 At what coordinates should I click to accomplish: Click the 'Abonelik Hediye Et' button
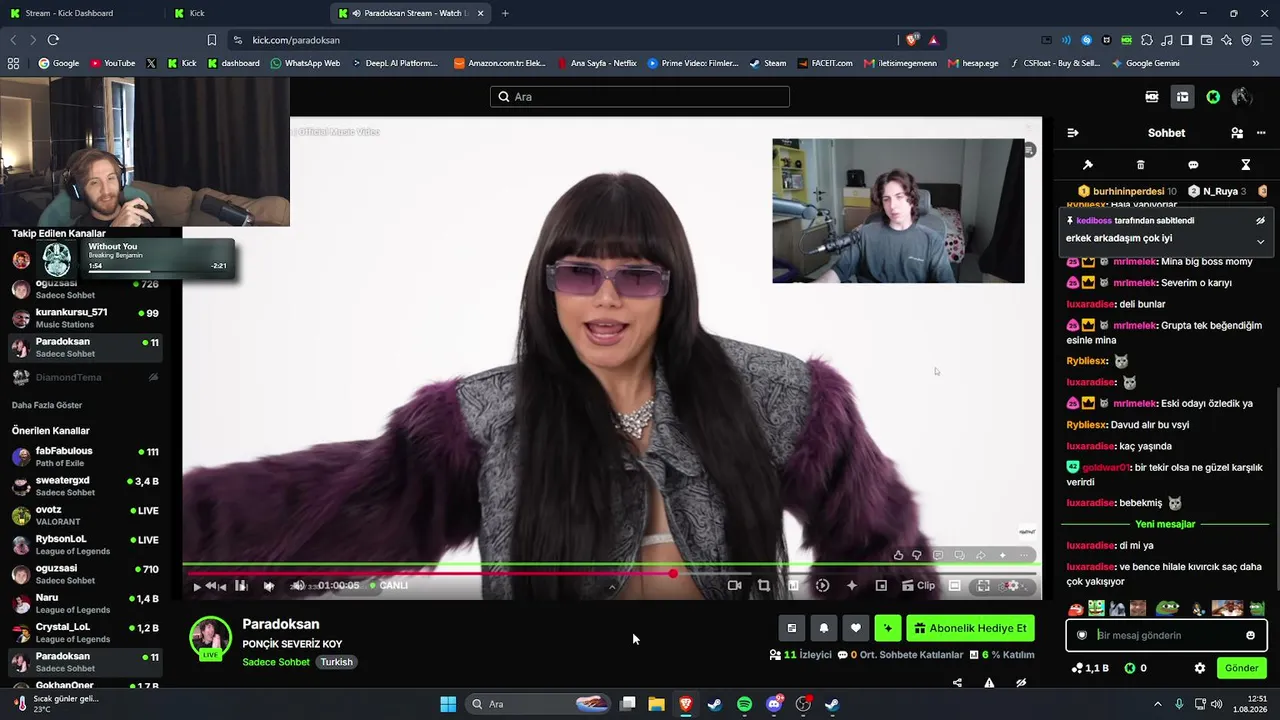pos(970,628)
